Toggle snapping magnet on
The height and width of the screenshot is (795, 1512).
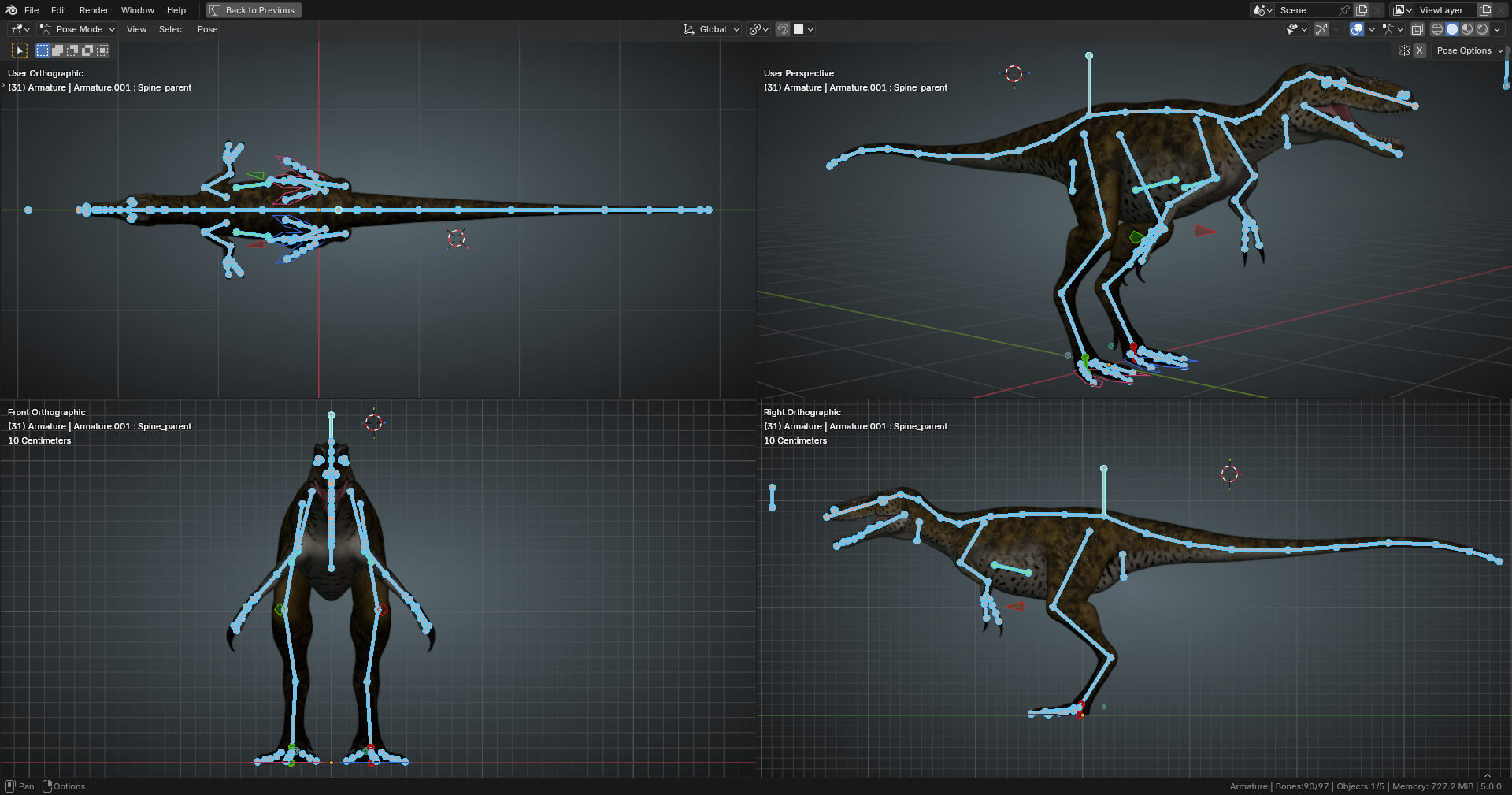[x=783, y=29]
